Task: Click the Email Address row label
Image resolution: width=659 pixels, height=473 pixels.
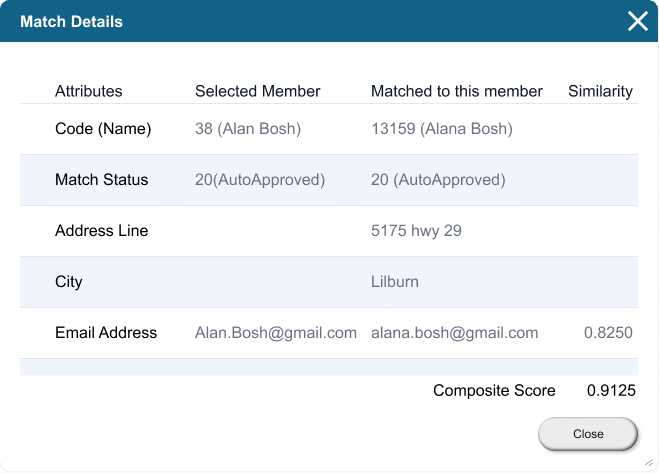Action: coord(106,333)
